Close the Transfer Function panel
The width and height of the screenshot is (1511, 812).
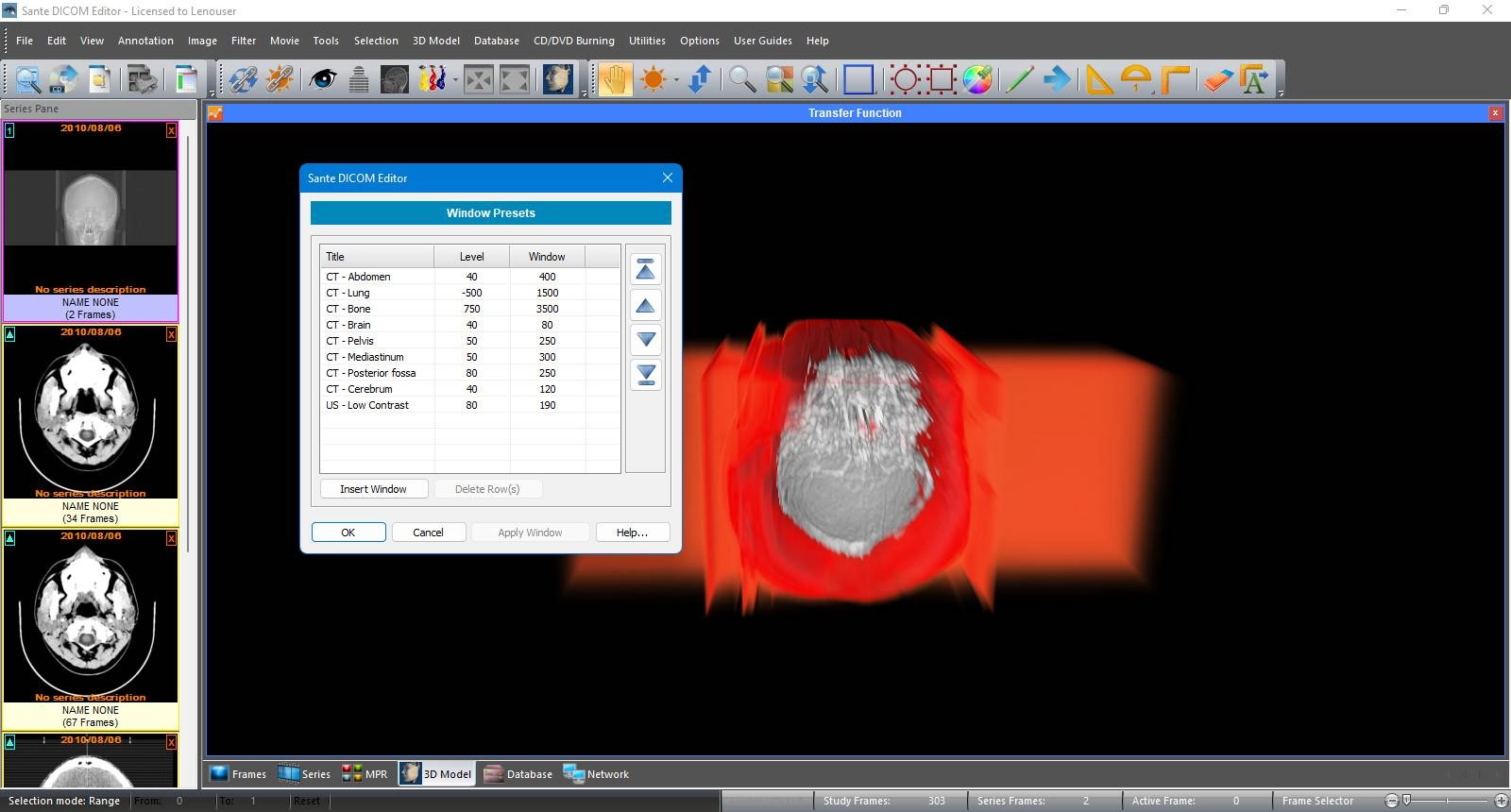coord(1495,113)
